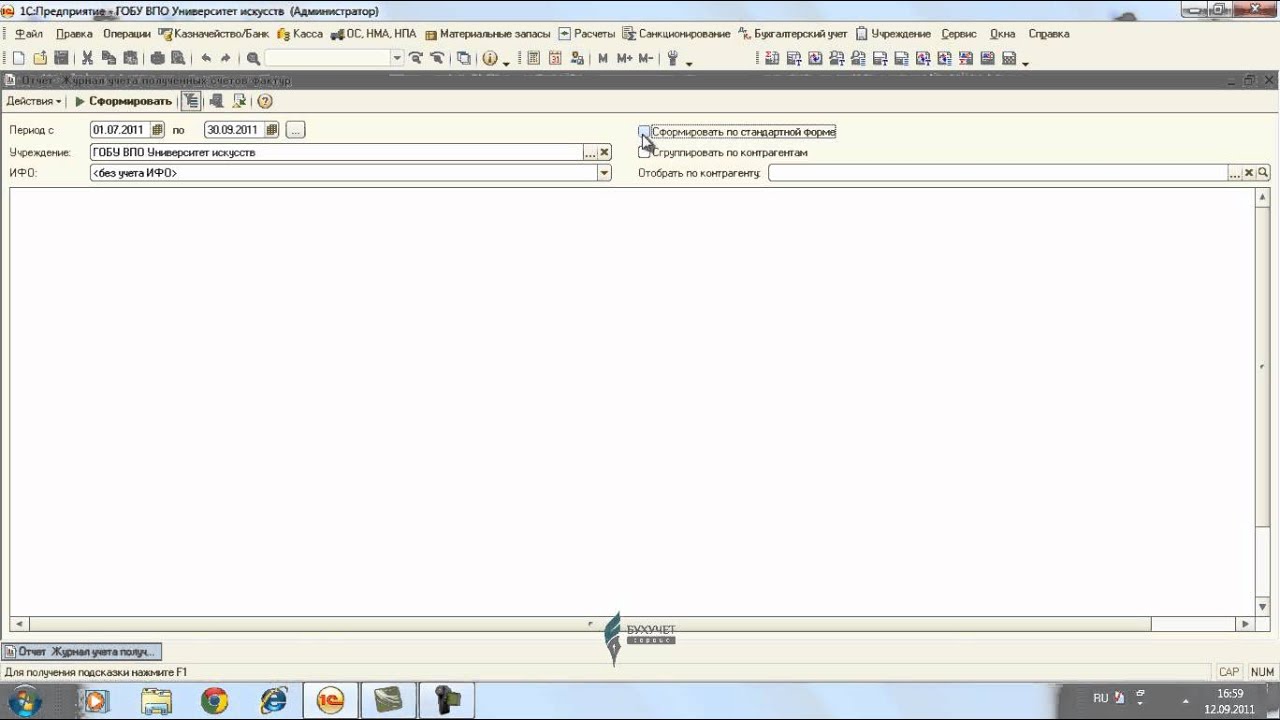1280x720 pixels.
Task: Open the Правка menu
Action: point(74,34)
